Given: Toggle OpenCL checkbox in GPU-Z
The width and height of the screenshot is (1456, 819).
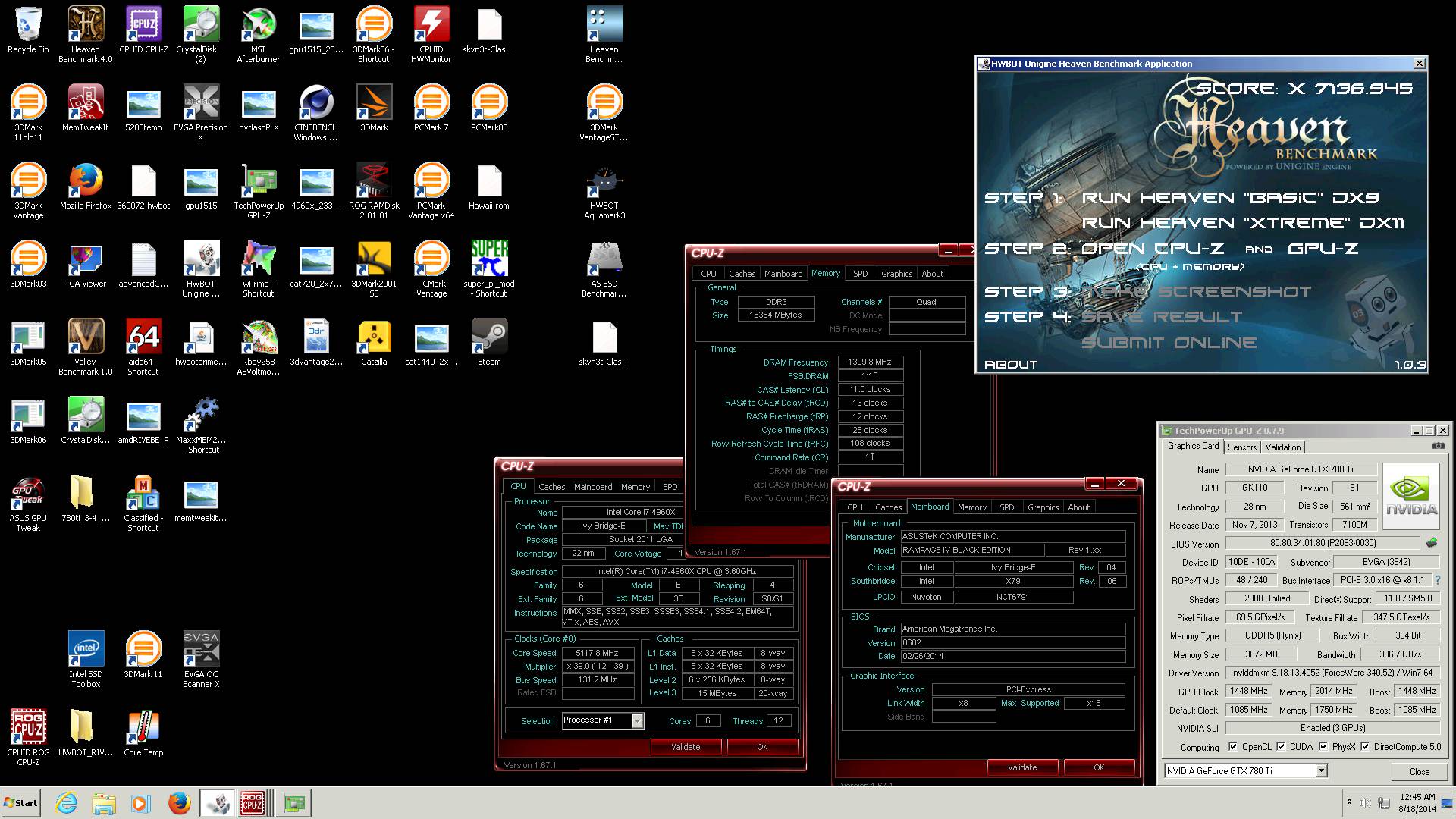Looking at the screenshot, I should point(1233,746).
